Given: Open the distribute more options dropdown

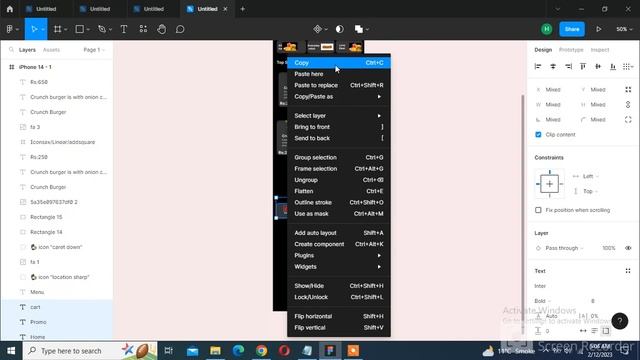Looking at the screenshot, I should coord(628,67).
